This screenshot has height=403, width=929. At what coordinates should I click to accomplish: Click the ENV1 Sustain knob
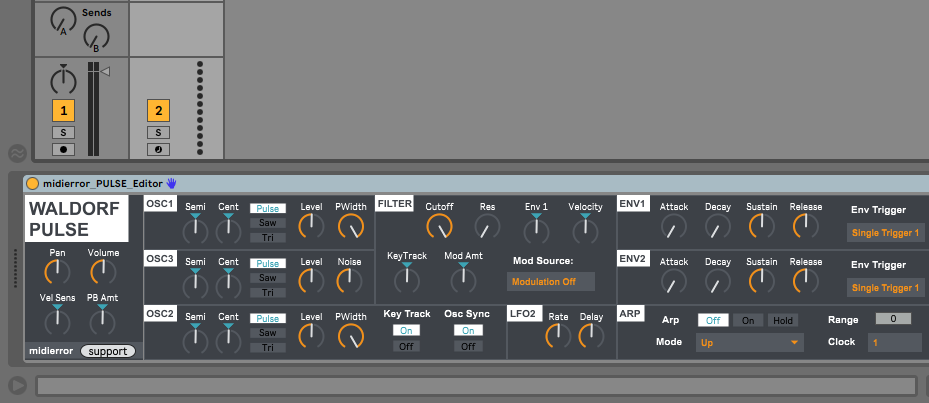[x=761, y=226]
